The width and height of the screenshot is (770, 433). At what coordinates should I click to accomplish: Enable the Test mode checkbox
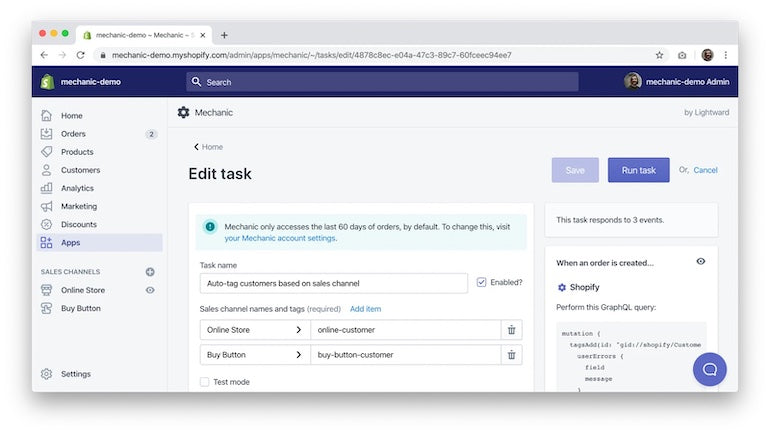pos(205,382)
